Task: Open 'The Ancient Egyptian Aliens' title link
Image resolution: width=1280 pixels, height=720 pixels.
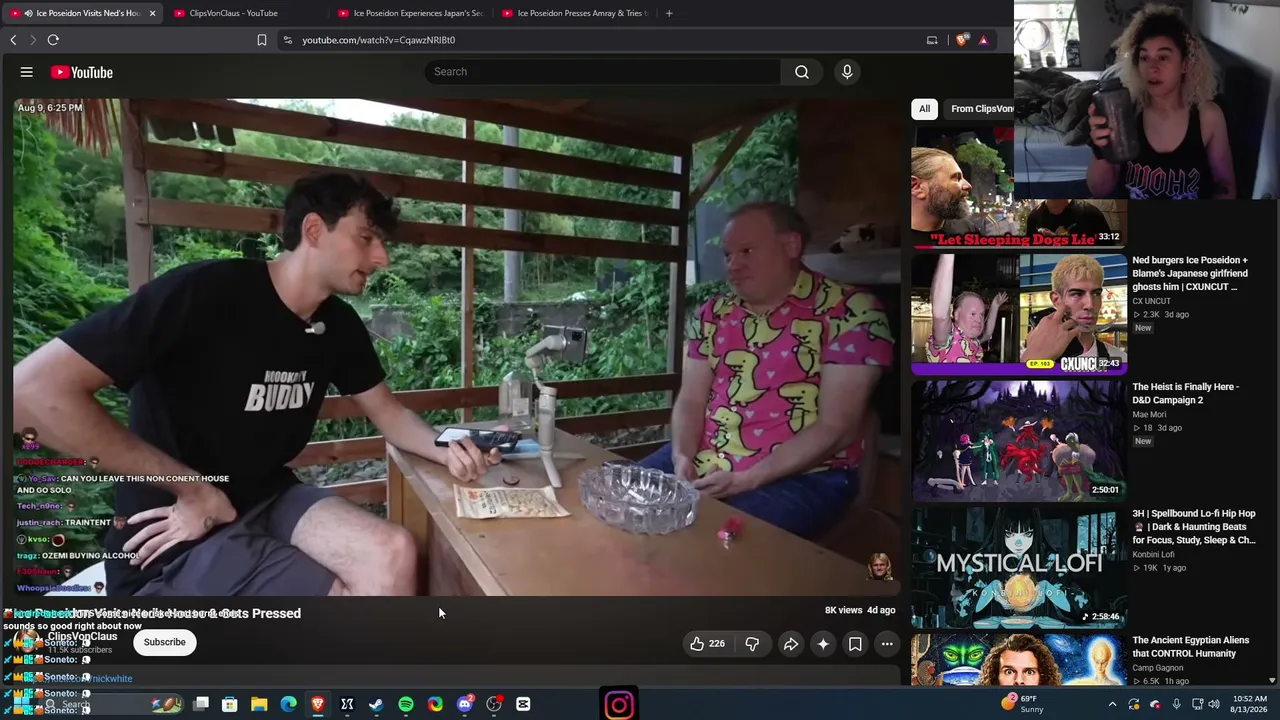Action: (x=1191, y=647)
